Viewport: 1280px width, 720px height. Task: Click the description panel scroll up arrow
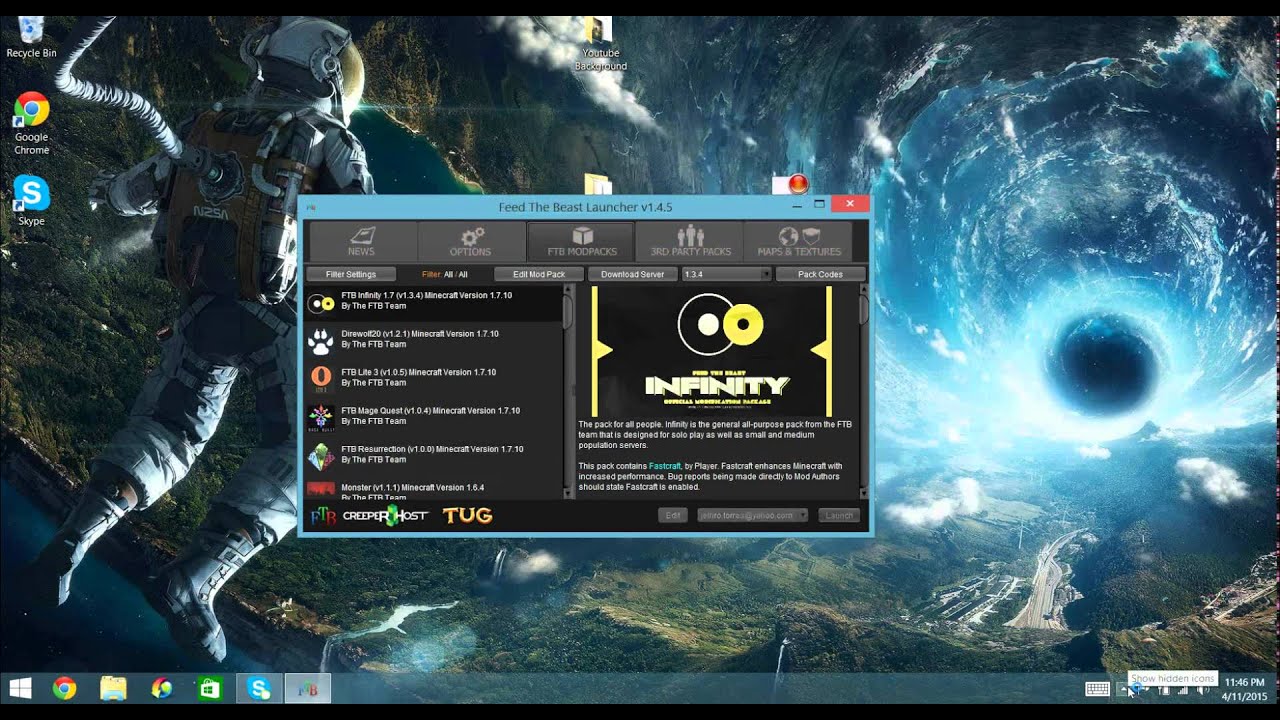(x=863, y=290)
